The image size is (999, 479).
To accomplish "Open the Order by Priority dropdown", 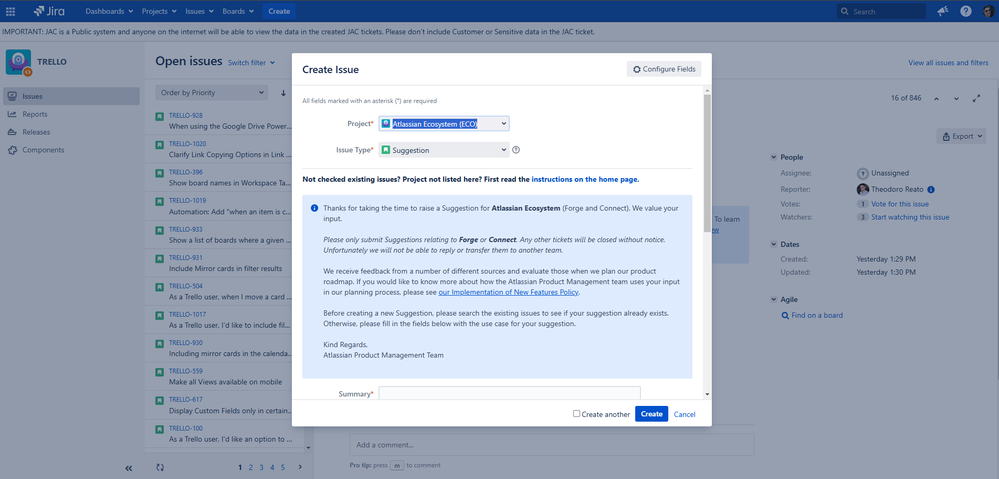I will tap(212, 93).
